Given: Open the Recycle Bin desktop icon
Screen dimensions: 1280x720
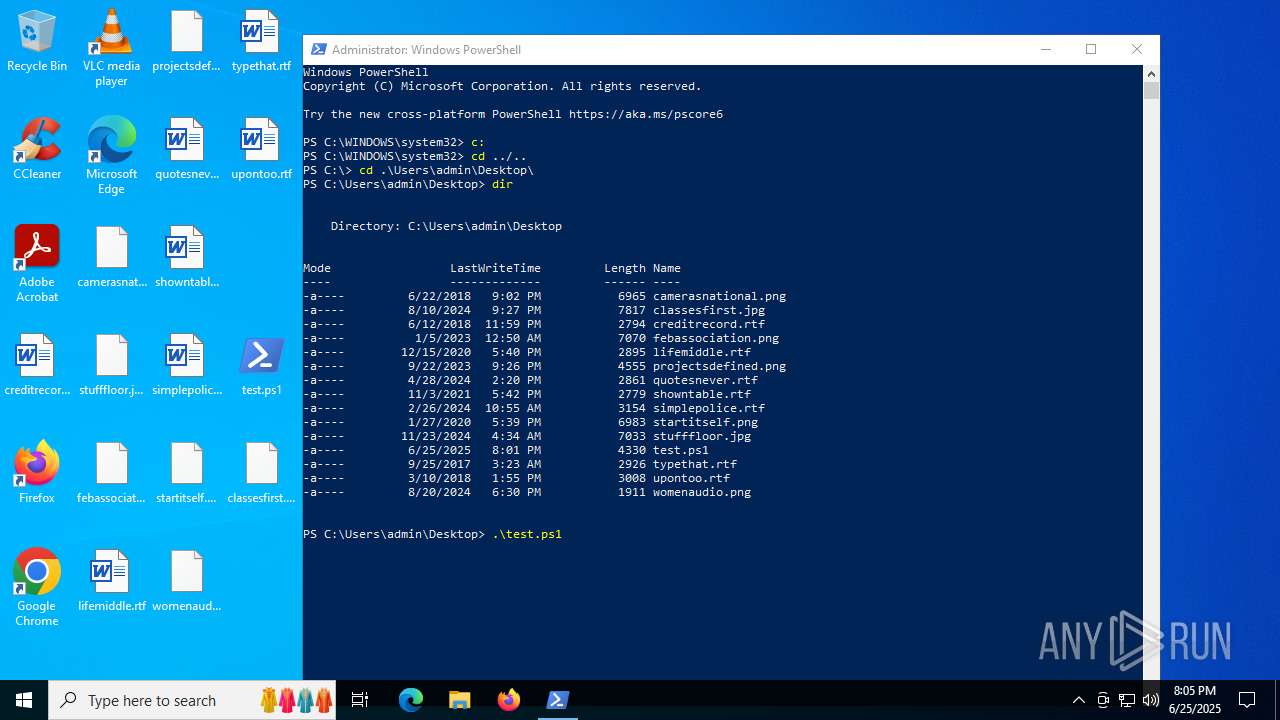Looking at the screenshot, I should pyautogui.click(x=37, y=42).
